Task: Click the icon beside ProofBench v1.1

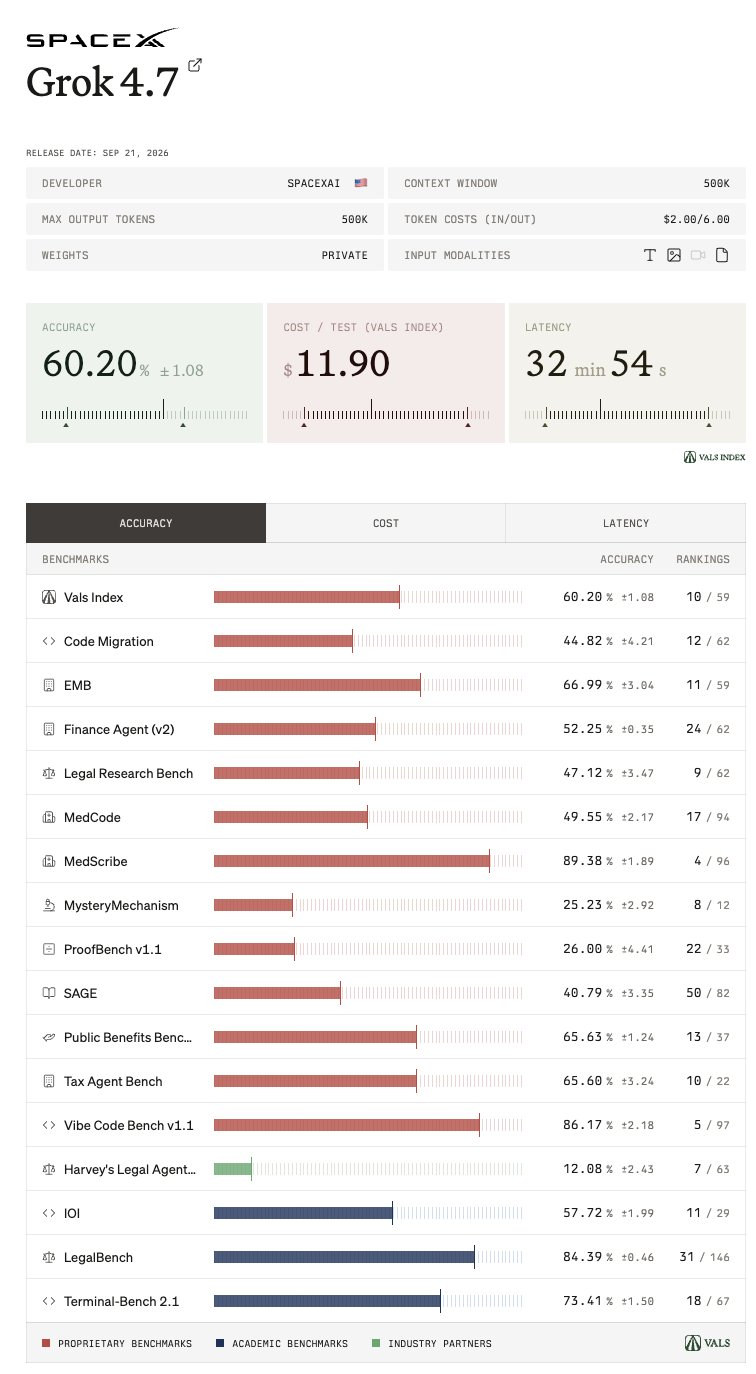Action: tap(49, 949)
